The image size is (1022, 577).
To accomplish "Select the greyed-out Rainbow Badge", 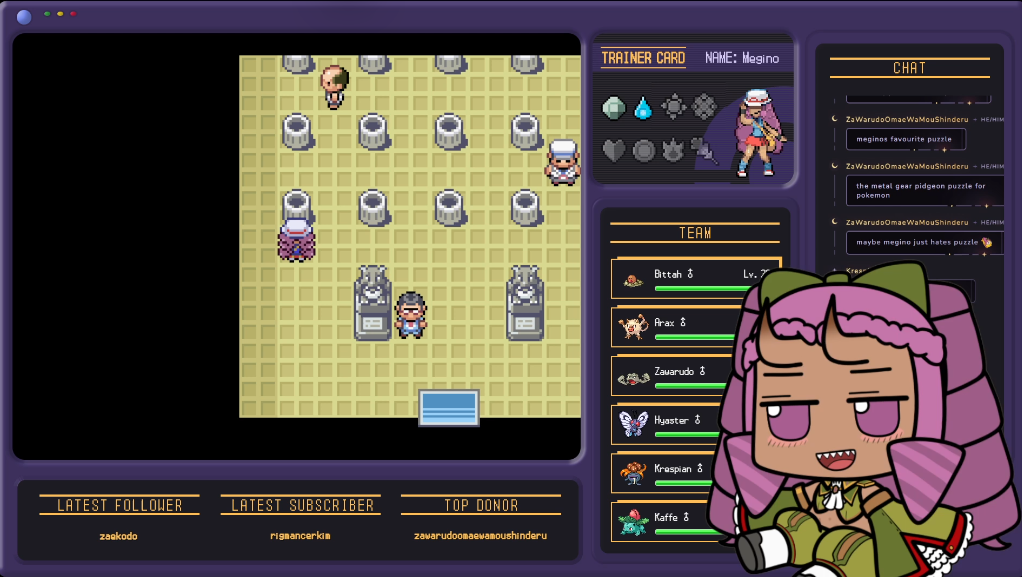I will tap(704, 106).
